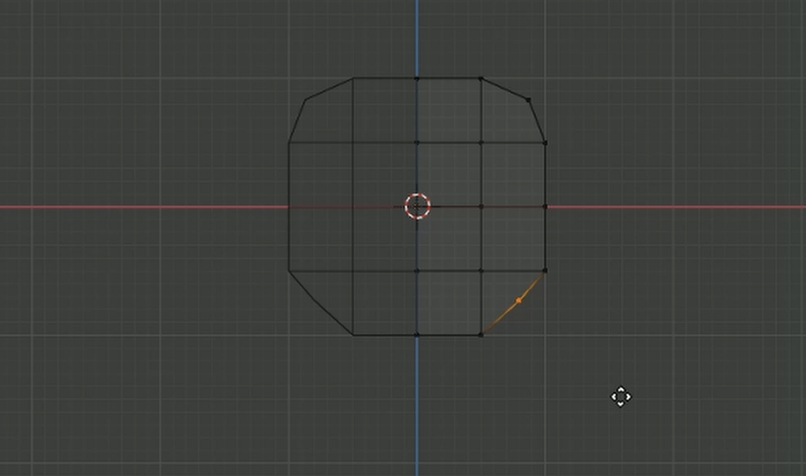Select the orange highlighted vertex on the mesh
The height and width of the screenshot is (476, 806).
pos(519,300)
